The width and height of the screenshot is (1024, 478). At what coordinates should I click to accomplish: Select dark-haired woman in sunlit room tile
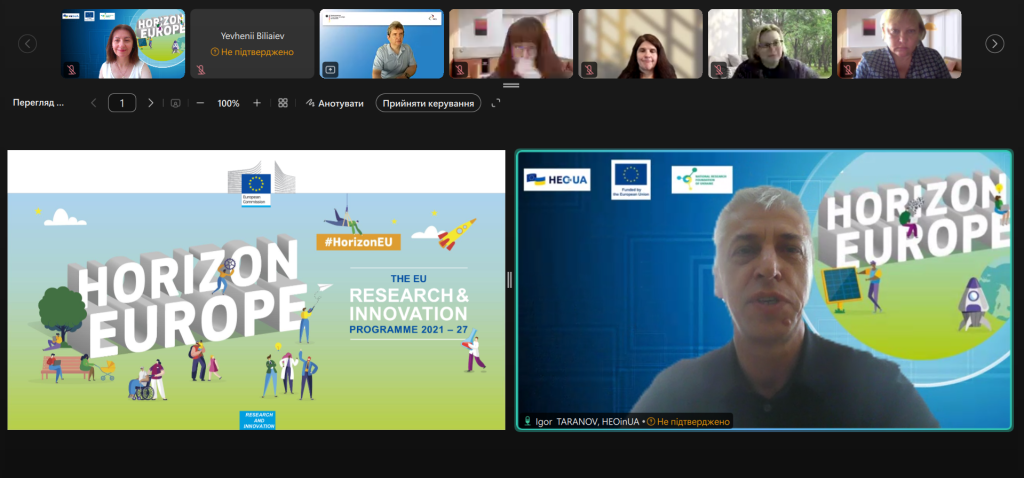640,44
